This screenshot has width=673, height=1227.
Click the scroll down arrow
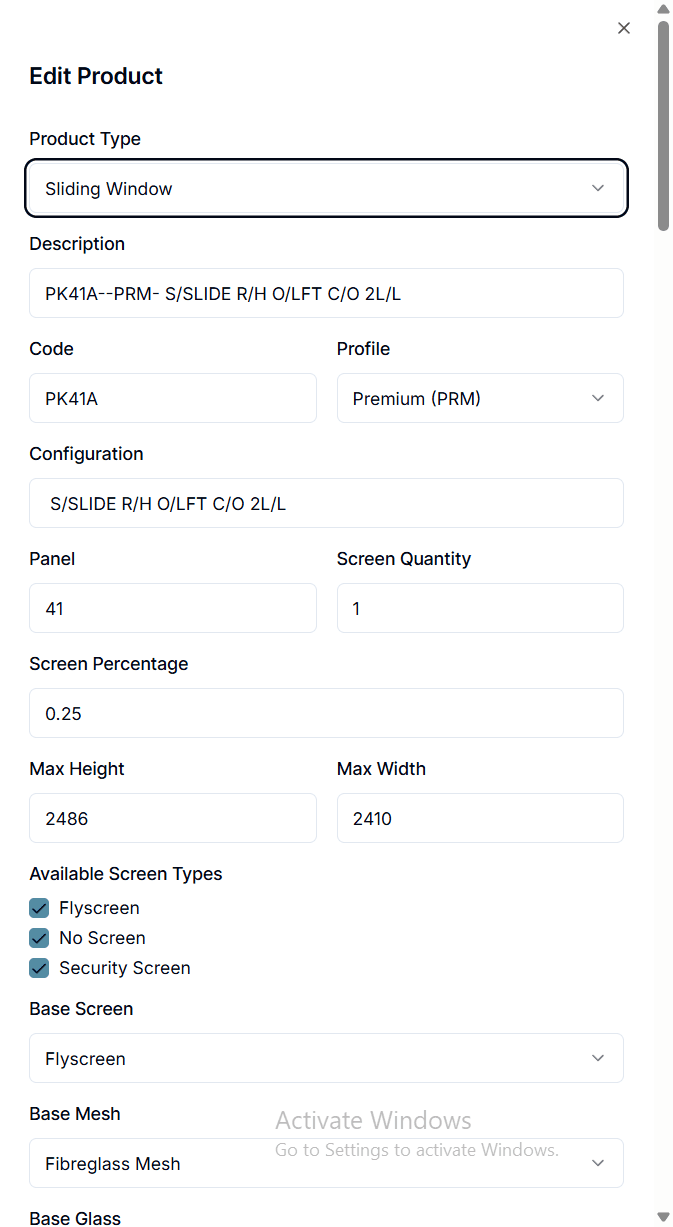tap(662, 1216)
